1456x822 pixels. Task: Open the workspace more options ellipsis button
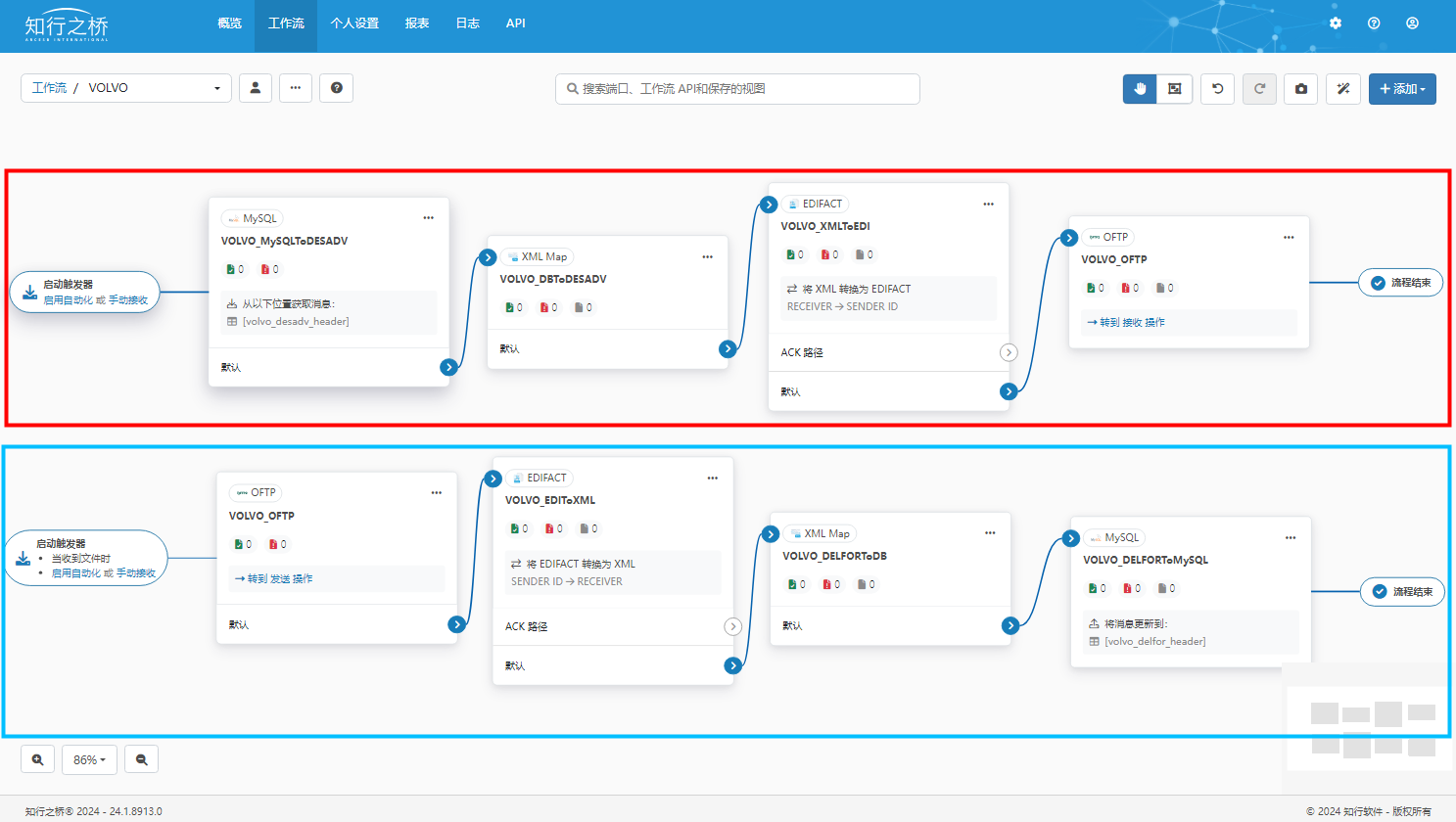(296, 88)
